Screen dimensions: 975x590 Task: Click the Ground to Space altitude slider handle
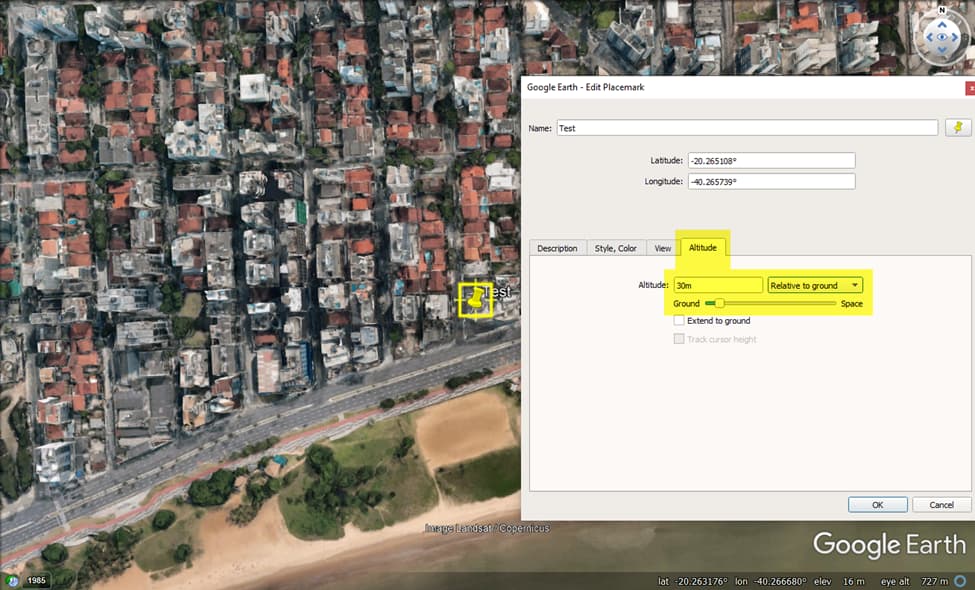(x=719, y=303)
